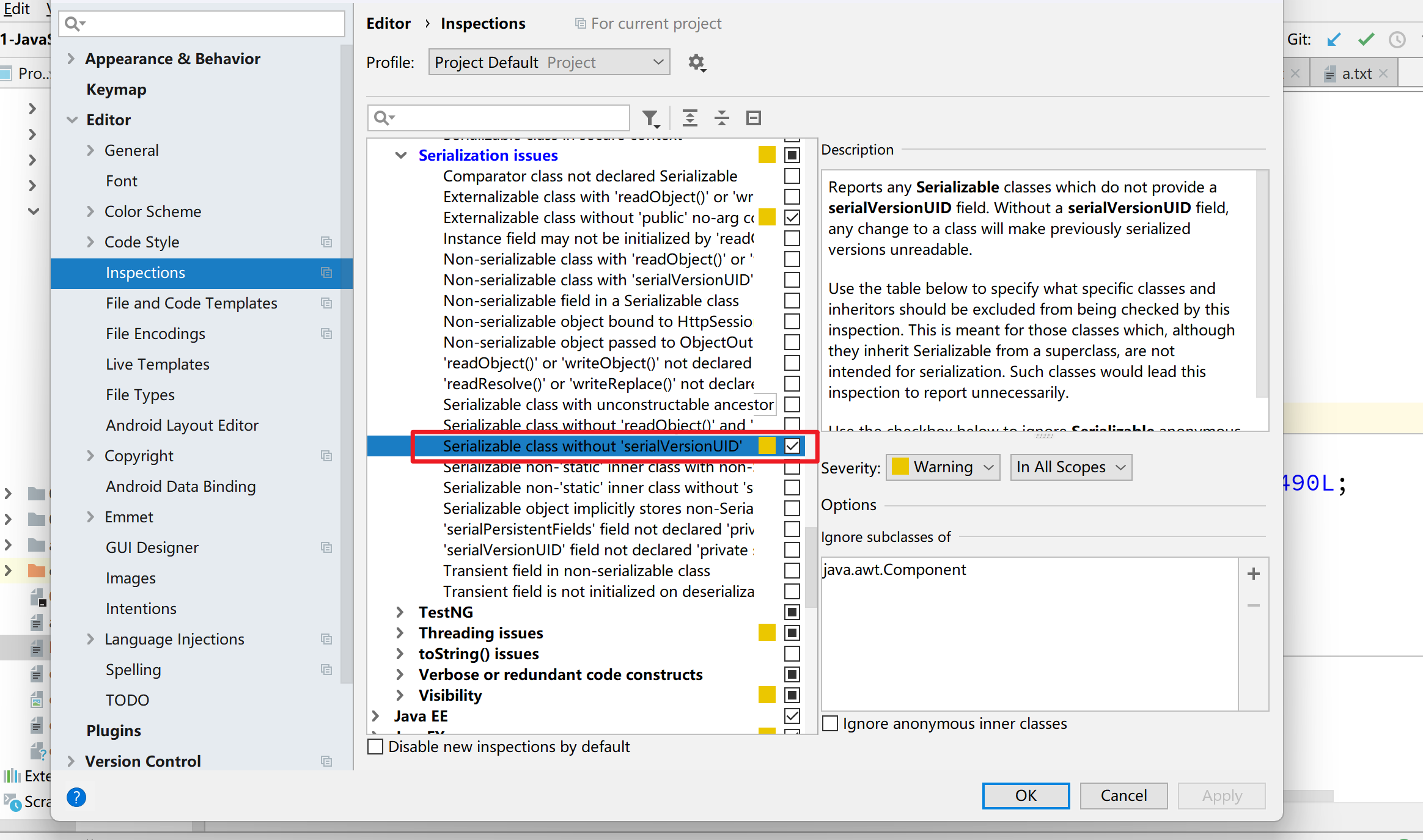The width and height of the screenshot is (1423, 840).
Task: Click the Cancel button
Action: tap(1123, 795)
